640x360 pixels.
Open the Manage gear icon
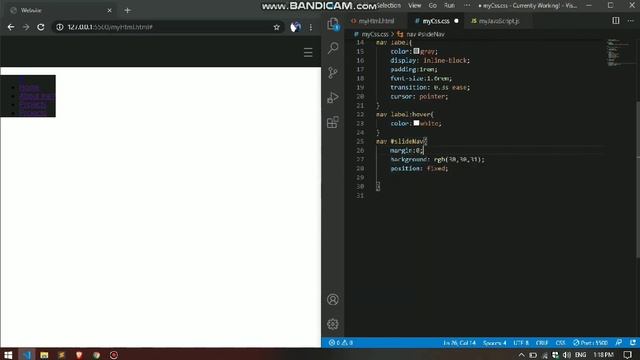point(333,324)
